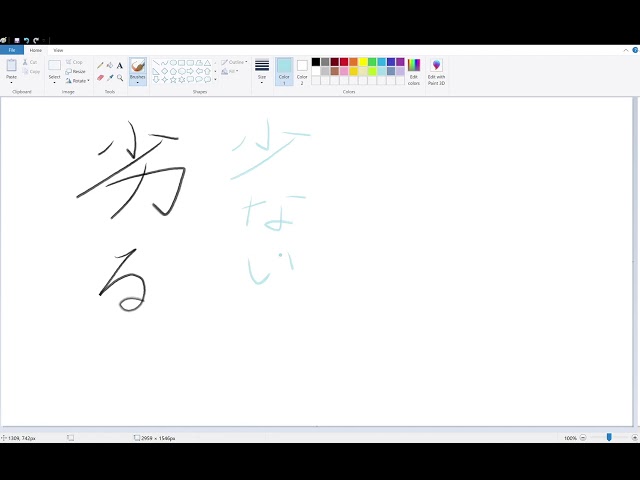Click the Undo arrow in the quick access toolbar
This screenshot has height=480, width=640.
(27, 40)
